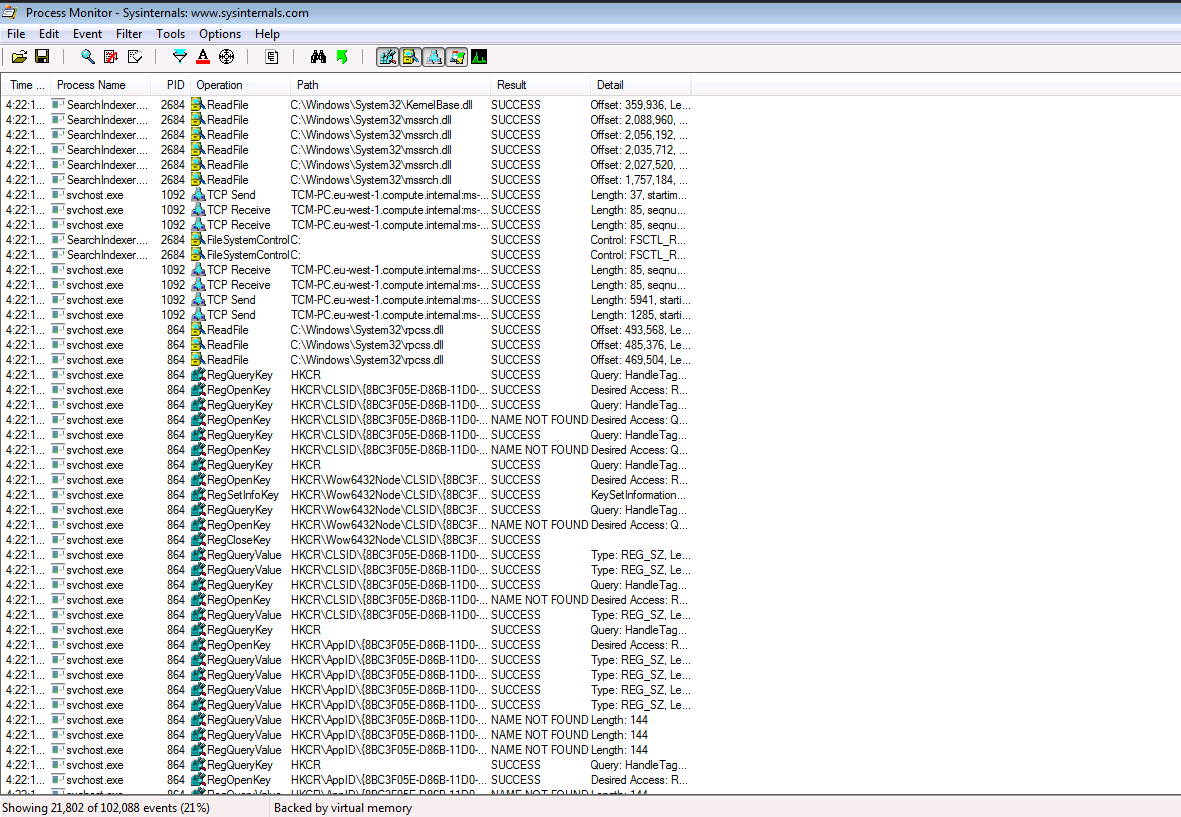Open Highlight settings with red A icon

203,57
